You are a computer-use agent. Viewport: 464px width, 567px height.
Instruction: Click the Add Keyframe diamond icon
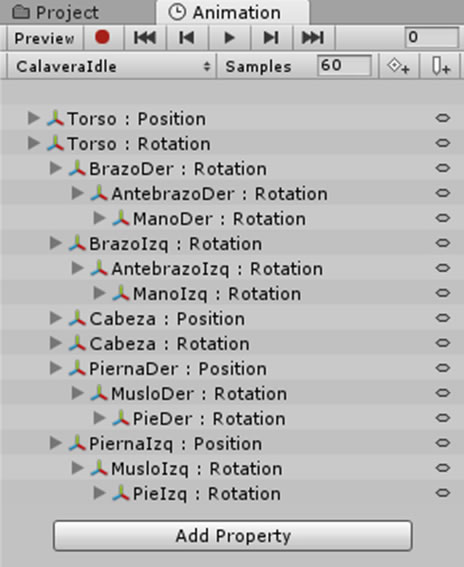399,67
